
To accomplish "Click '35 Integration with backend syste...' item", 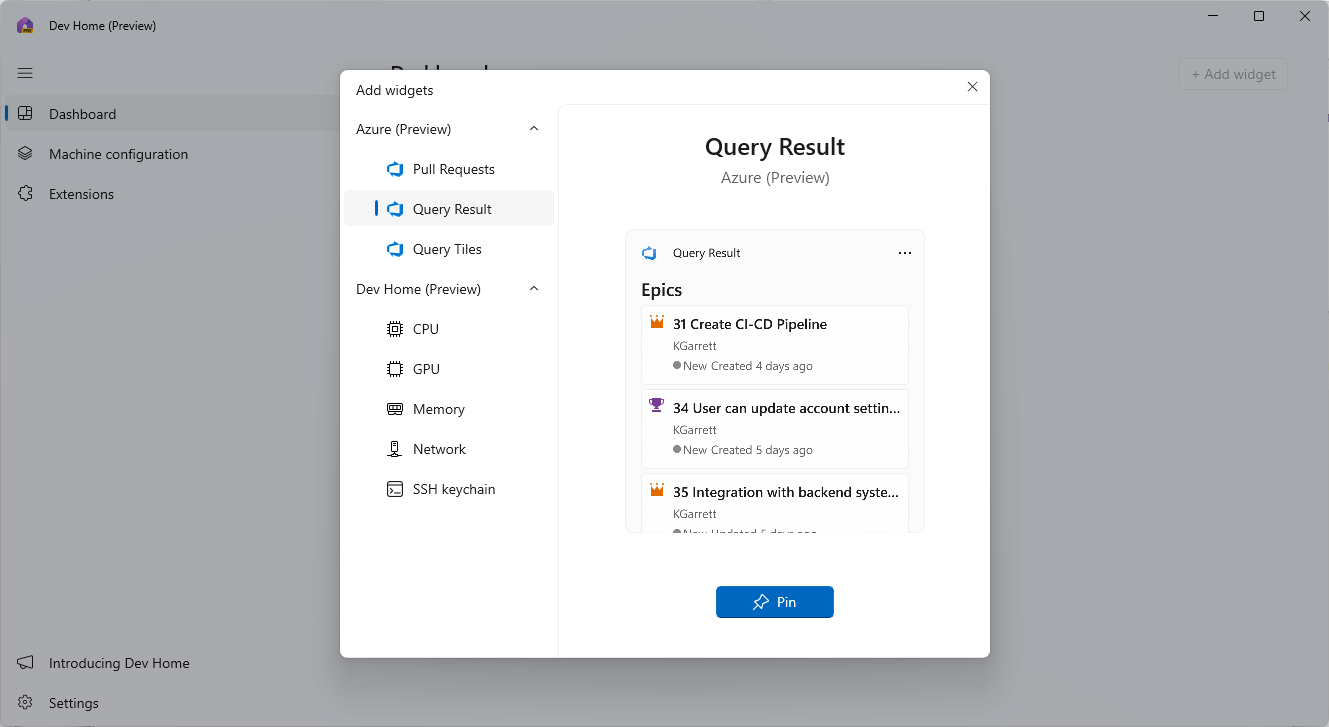I will click(x=775, y=502).
